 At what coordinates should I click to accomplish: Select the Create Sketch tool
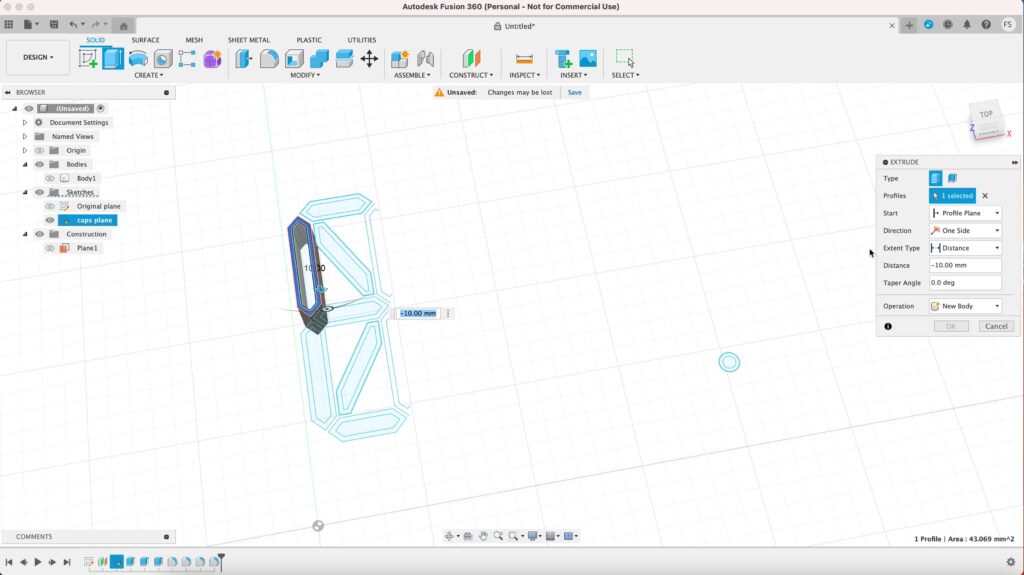[89, 59]
